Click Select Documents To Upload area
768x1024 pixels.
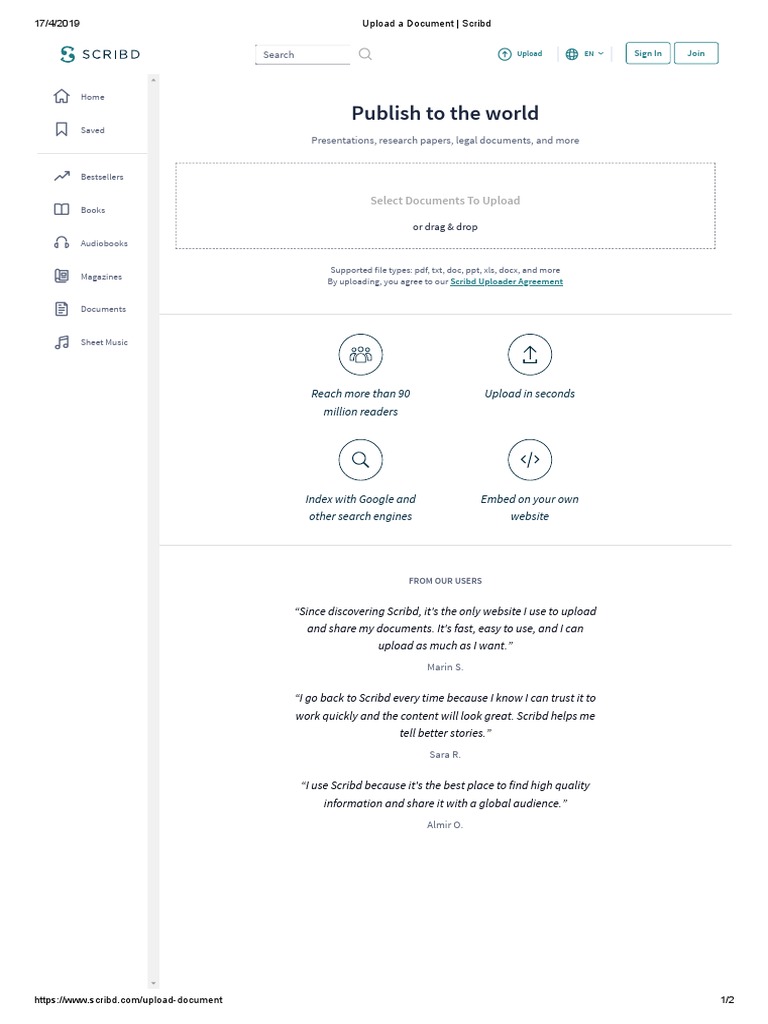[445, 201]
